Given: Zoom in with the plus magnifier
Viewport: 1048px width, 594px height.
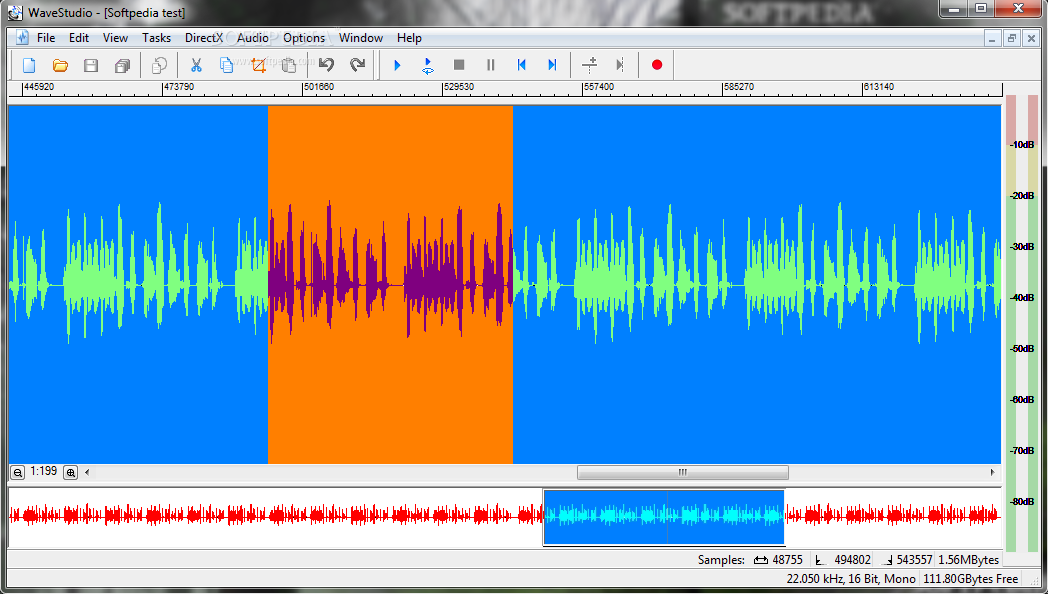Looking at the screenshot, I should (70, 472).
